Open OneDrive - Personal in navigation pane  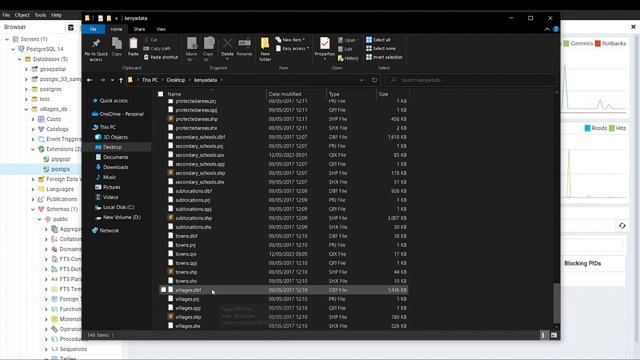(121, 114)
